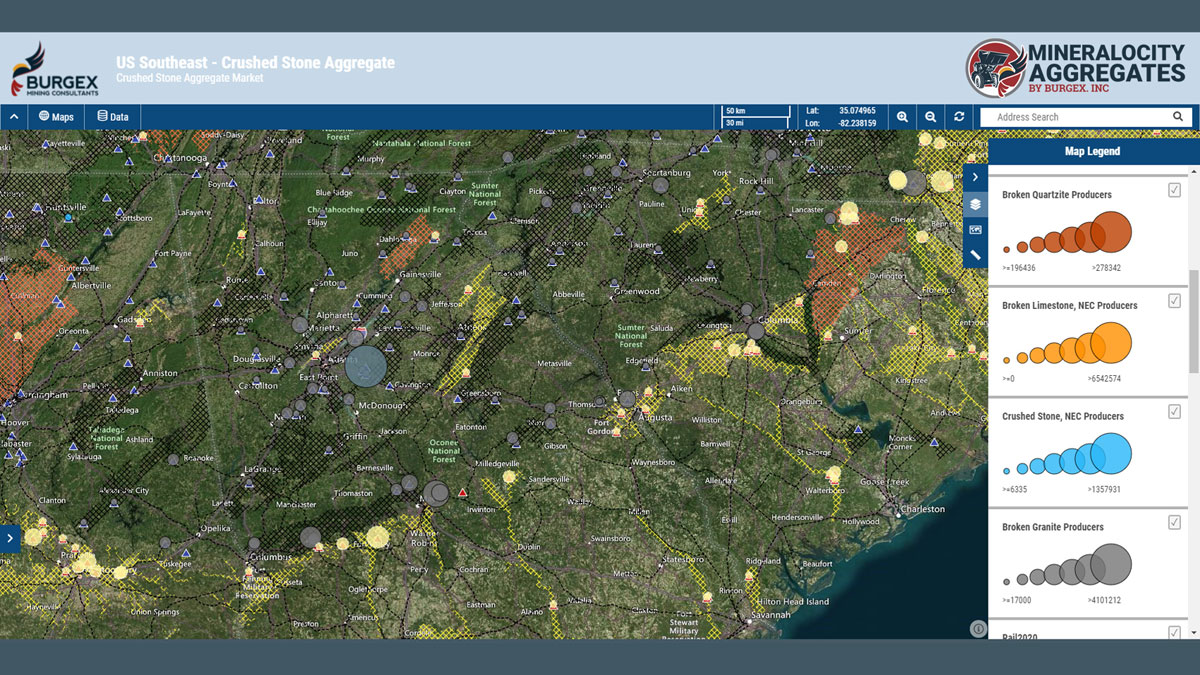The width and height of the screenshot is (1200, 675).
Task: Click the latitude value 35.074965
Action: [855, 111]
